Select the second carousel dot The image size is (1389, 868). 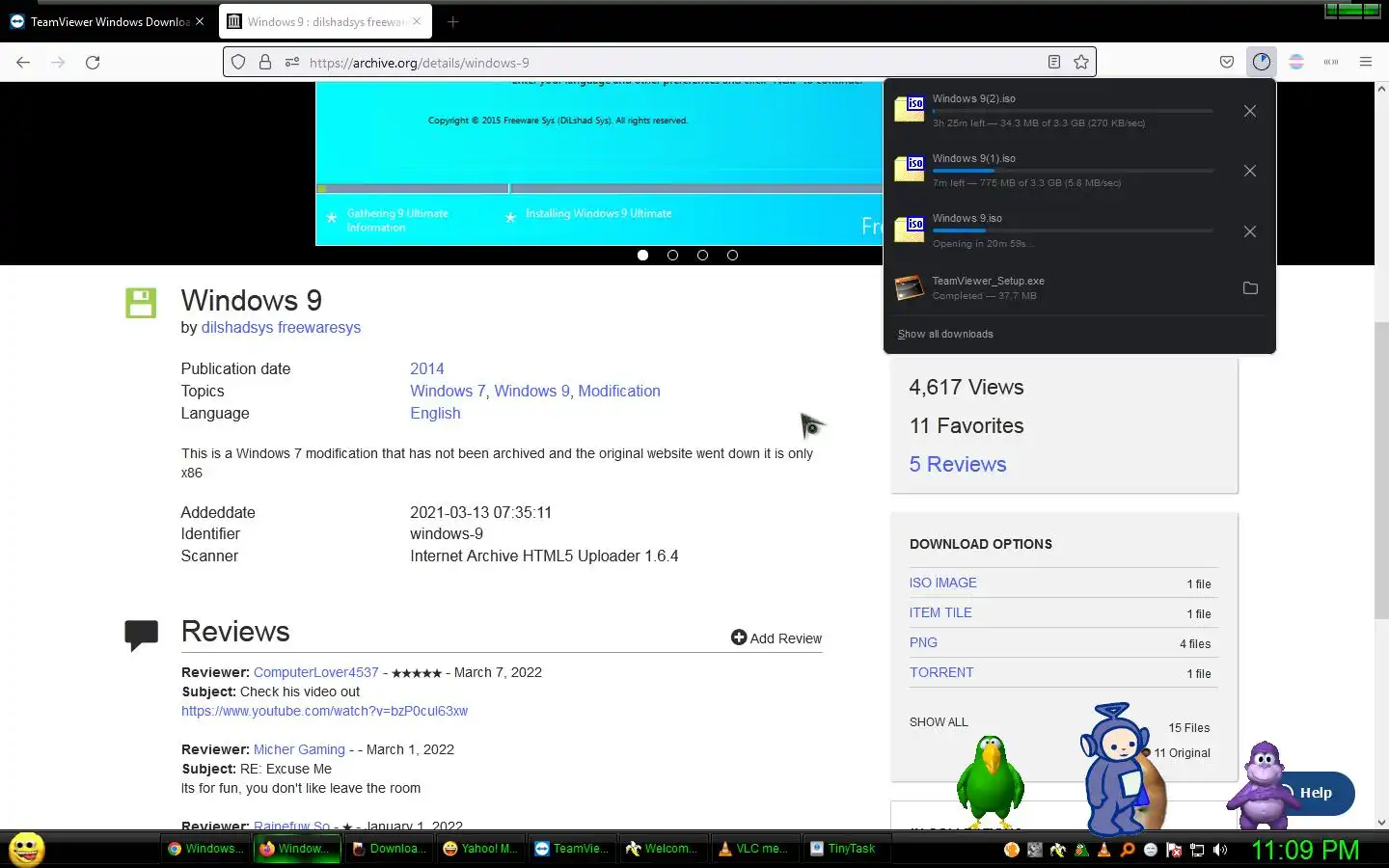point(673,256)
